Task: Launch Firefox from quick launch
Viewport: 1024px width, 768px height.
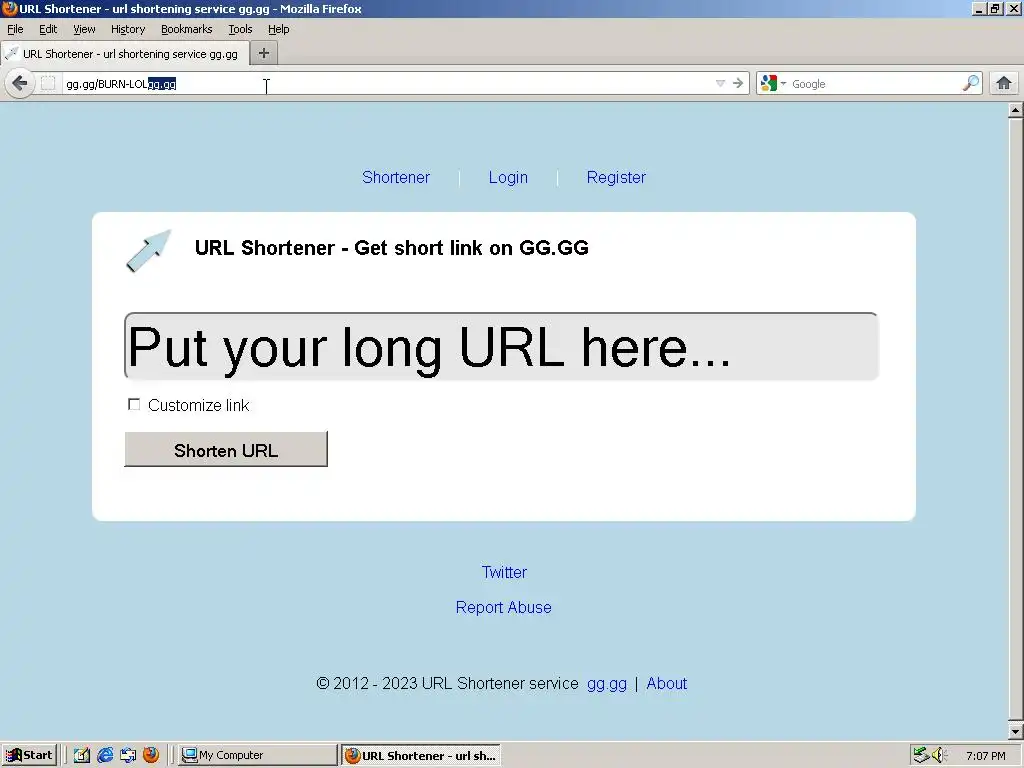Action: [x=151, y=755]
